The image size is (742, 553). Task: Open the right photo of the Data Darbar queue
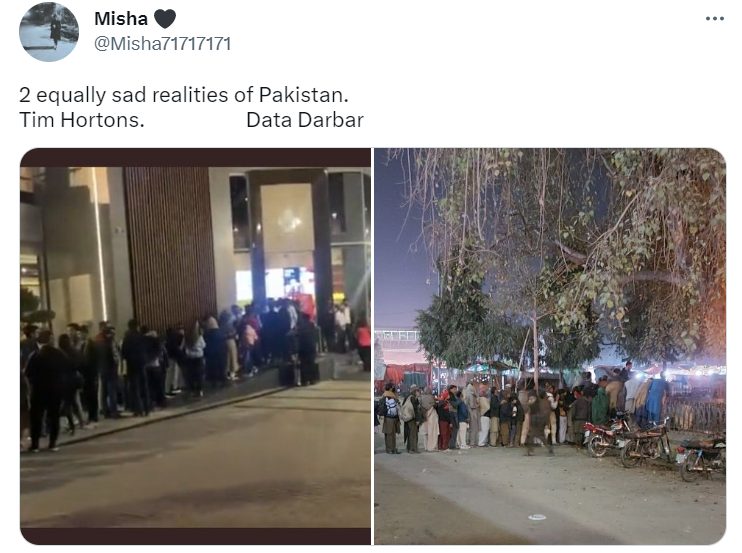550,346
